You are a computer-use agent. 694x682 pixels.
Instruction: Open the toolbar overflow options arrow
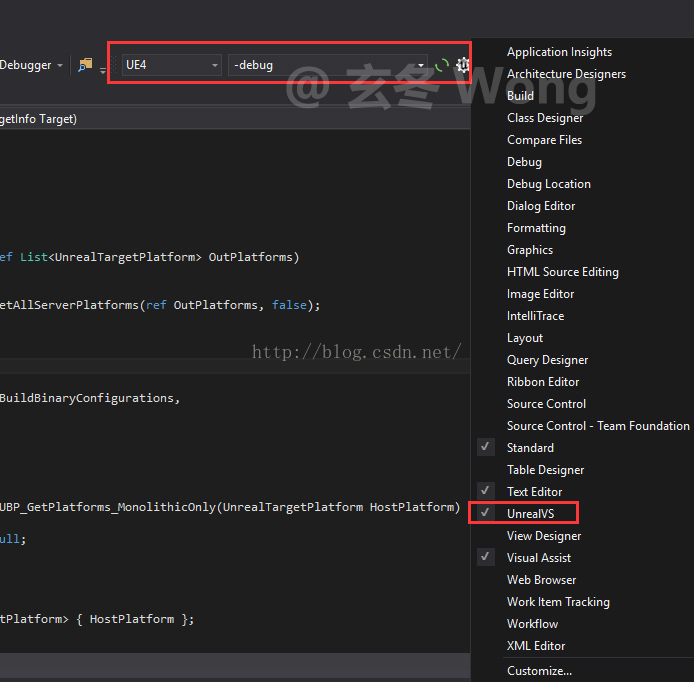pyautogui.click(x=103, y=70)
